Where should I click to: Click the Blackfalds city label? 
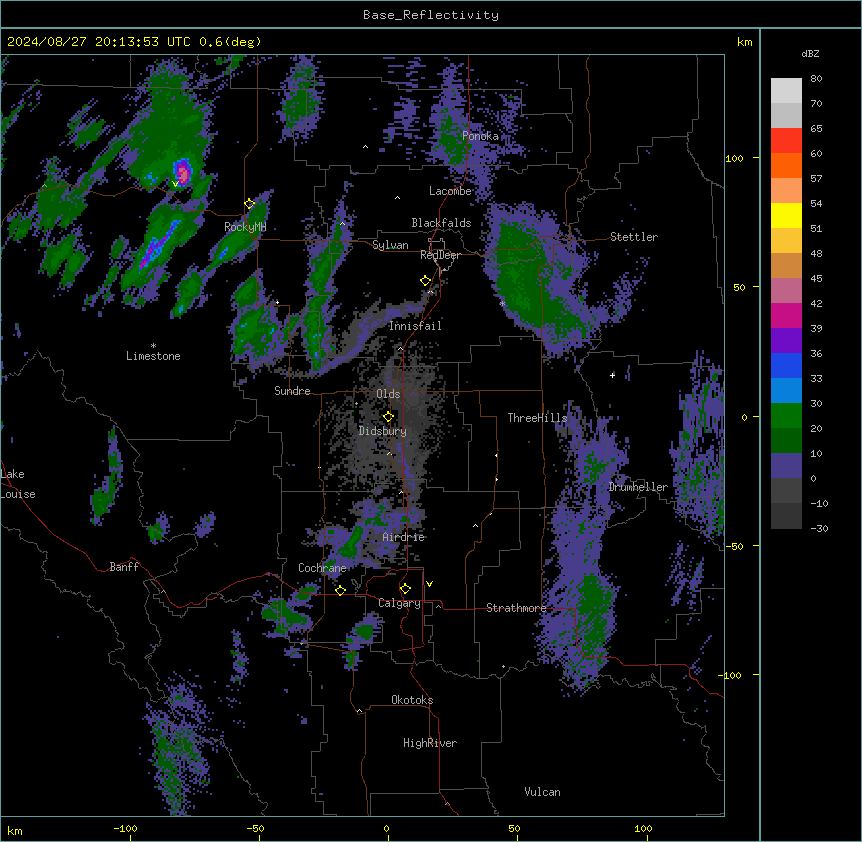click(441, 223)
